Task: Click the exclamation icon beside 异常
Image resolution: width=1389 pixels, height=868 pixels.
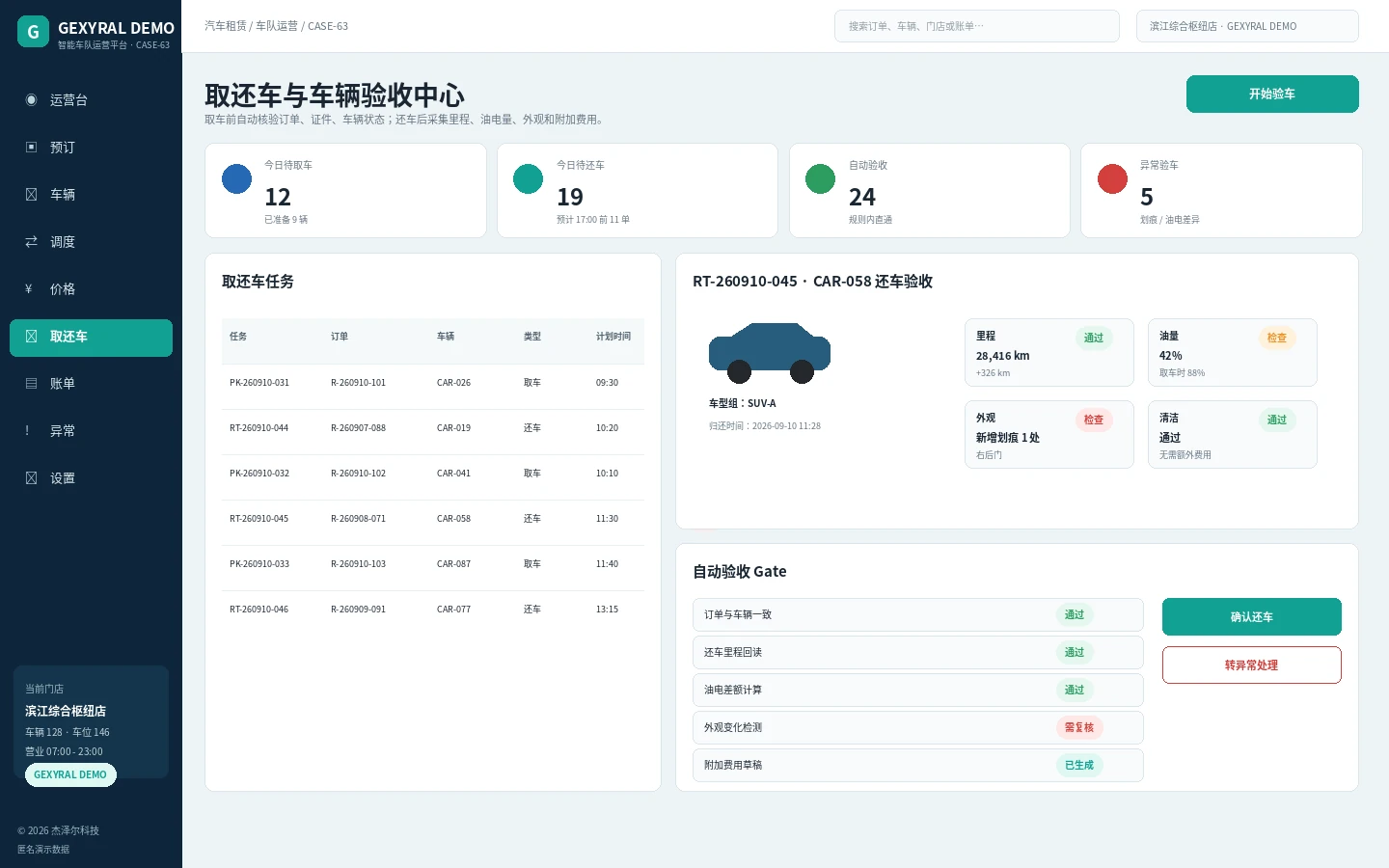Action: [28, 431]
